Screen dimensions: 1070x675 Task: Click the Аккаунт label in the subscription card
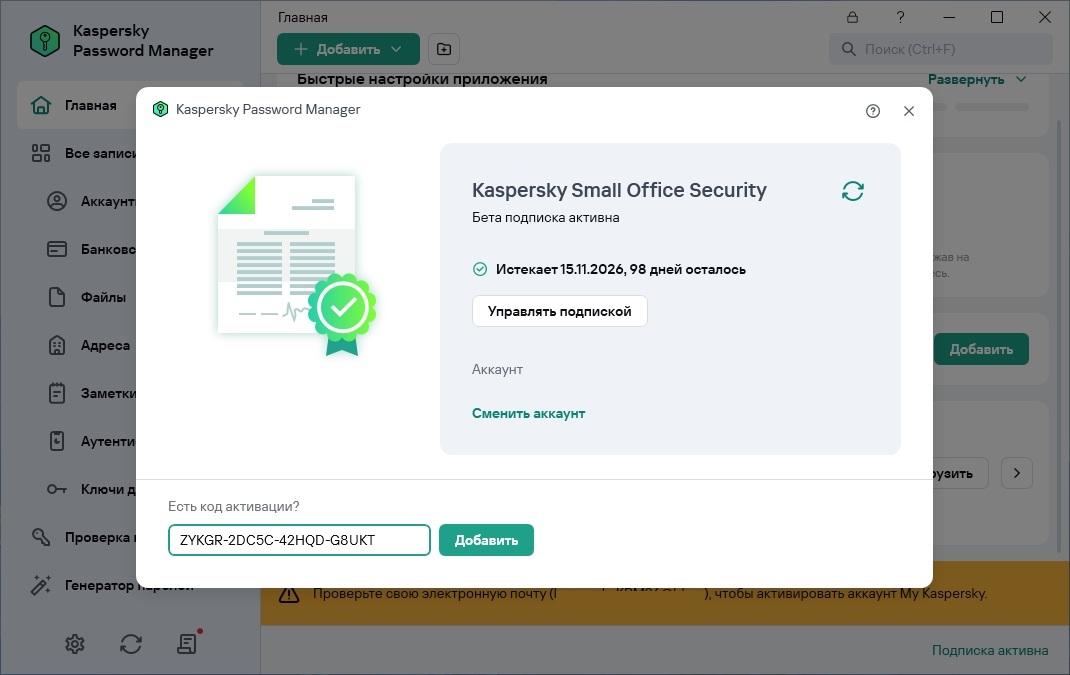pos(497,369)
